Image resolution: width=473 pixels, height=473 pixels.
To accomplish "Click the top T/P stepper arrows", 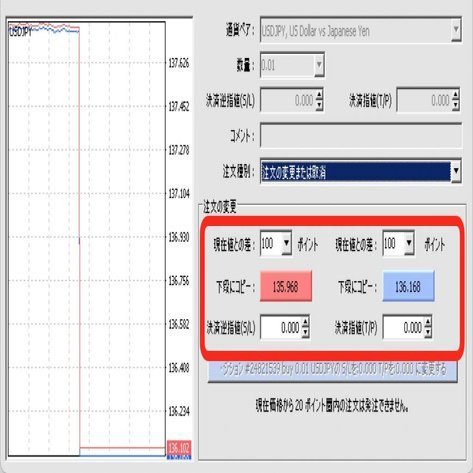I will click(456, 100).
